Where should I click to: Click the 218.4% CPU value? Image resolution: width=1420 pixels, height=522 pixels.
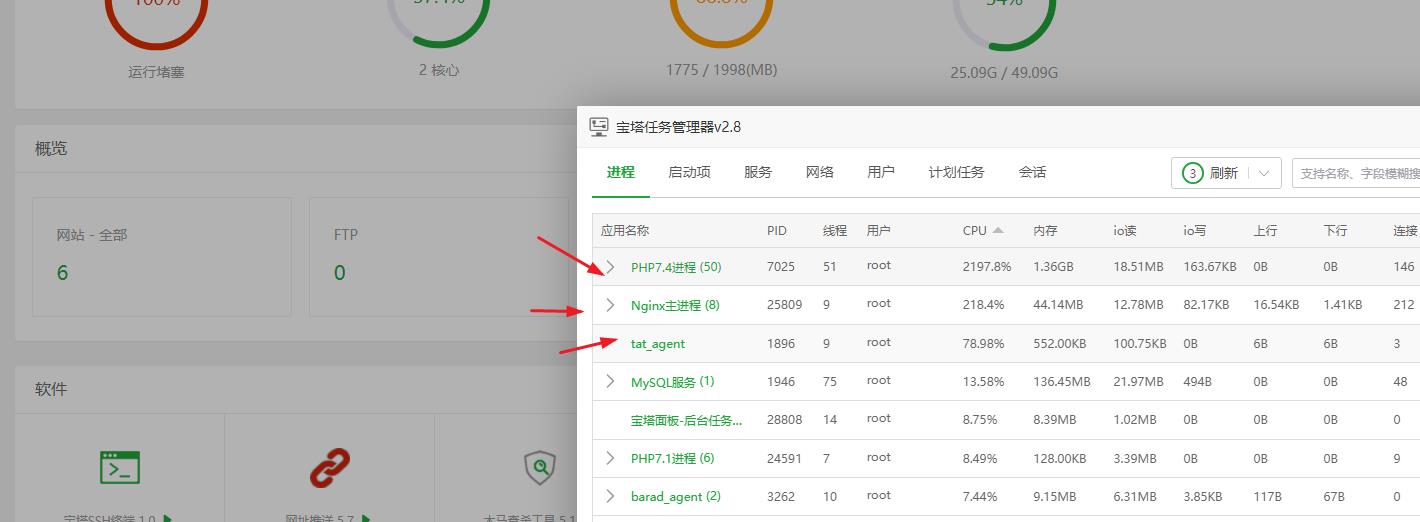(984, 304)
